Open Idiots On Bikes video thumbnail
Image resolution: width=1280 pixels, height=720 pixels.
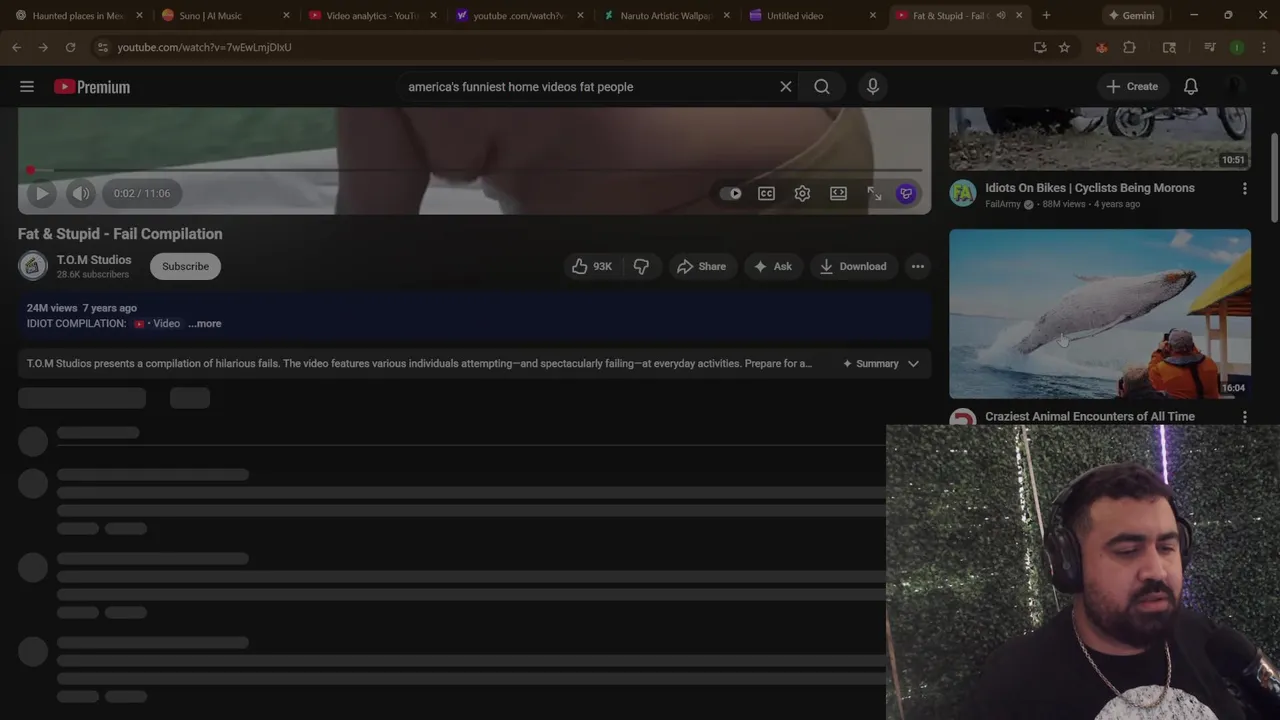click(1100, 138)
